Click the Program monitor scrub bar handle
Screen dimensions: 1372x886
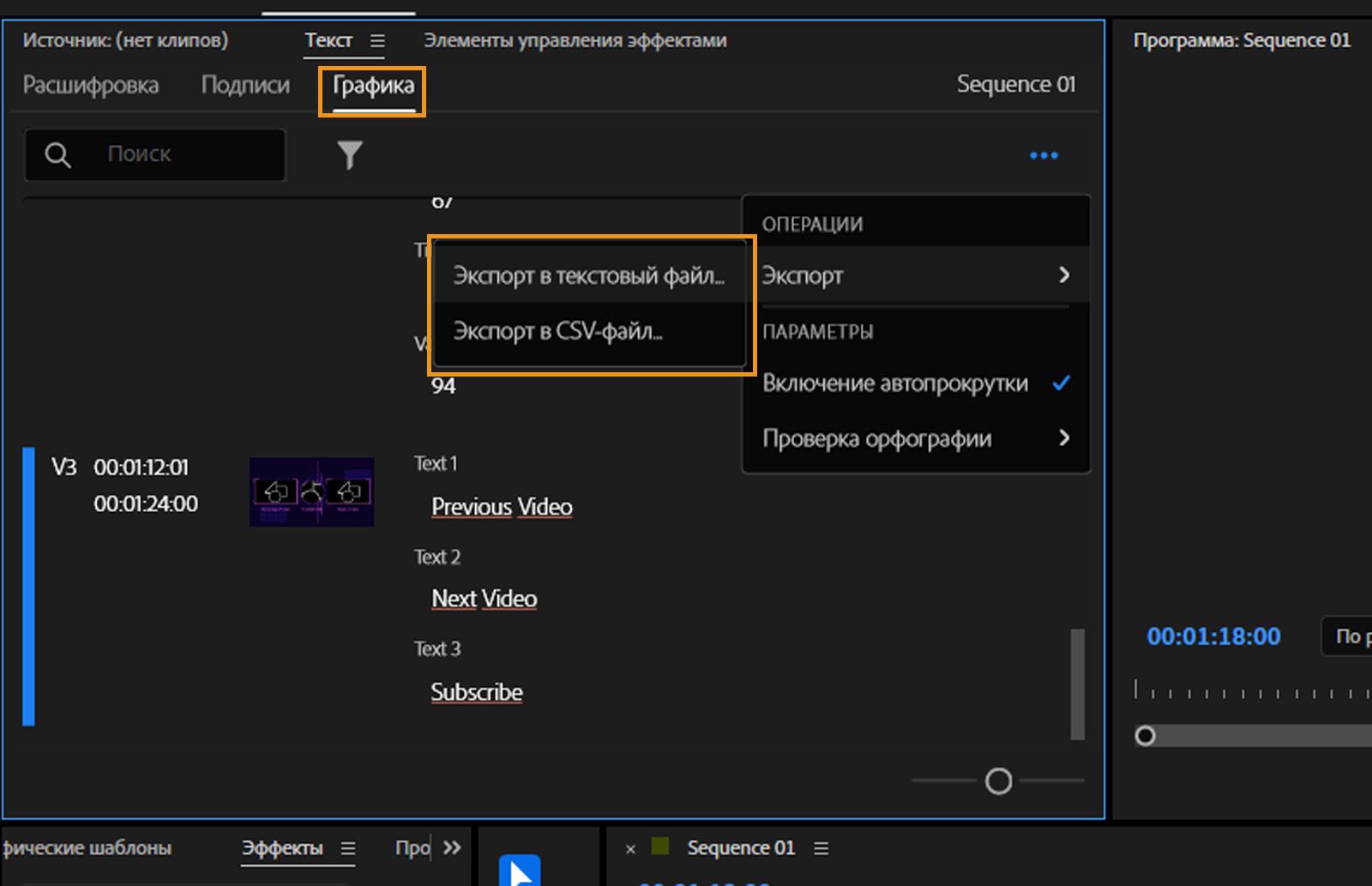(x=1145, y=736)
